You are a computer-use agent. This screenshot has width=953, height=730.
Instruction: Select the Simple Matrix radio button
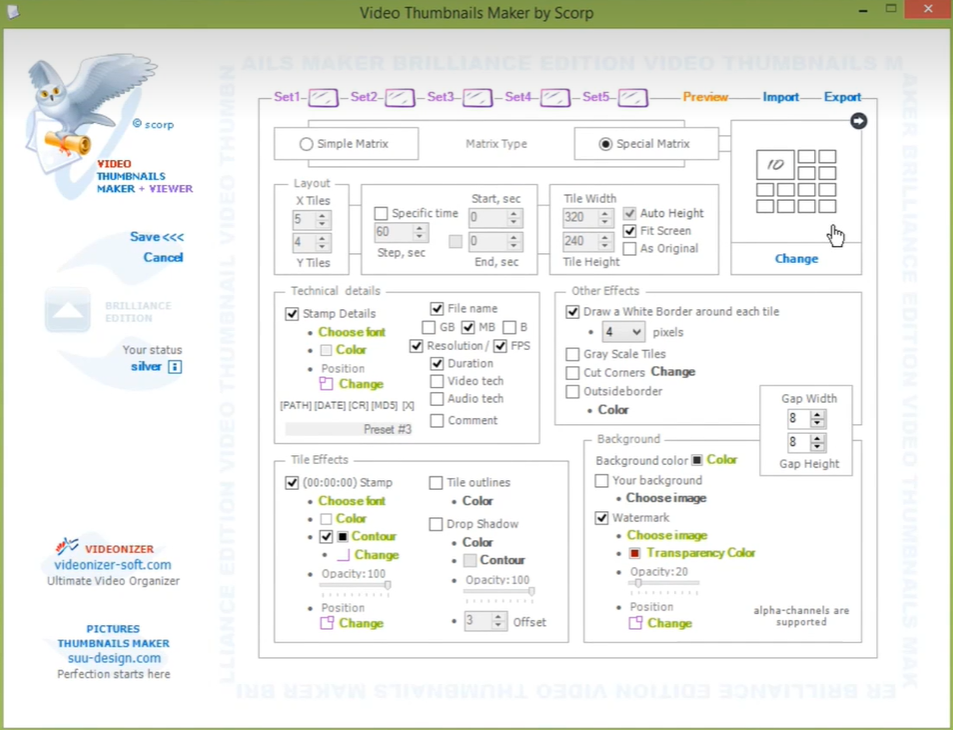tap(306, 144)
